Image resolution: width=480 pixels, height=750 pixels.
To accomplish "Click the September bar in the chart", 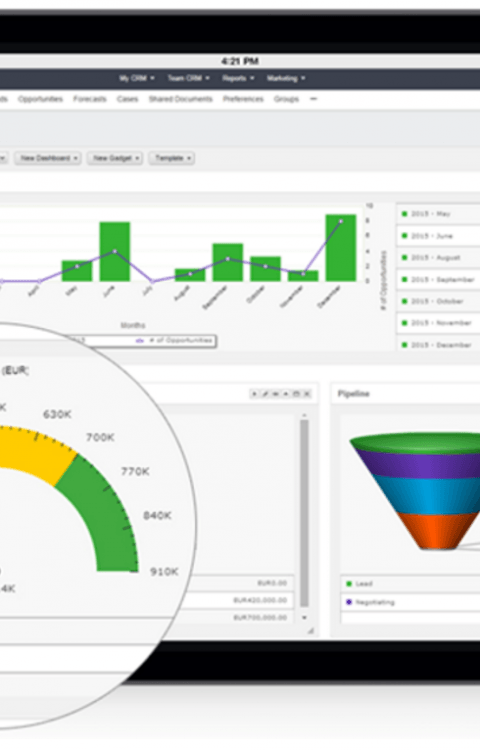I will point(228,262).
